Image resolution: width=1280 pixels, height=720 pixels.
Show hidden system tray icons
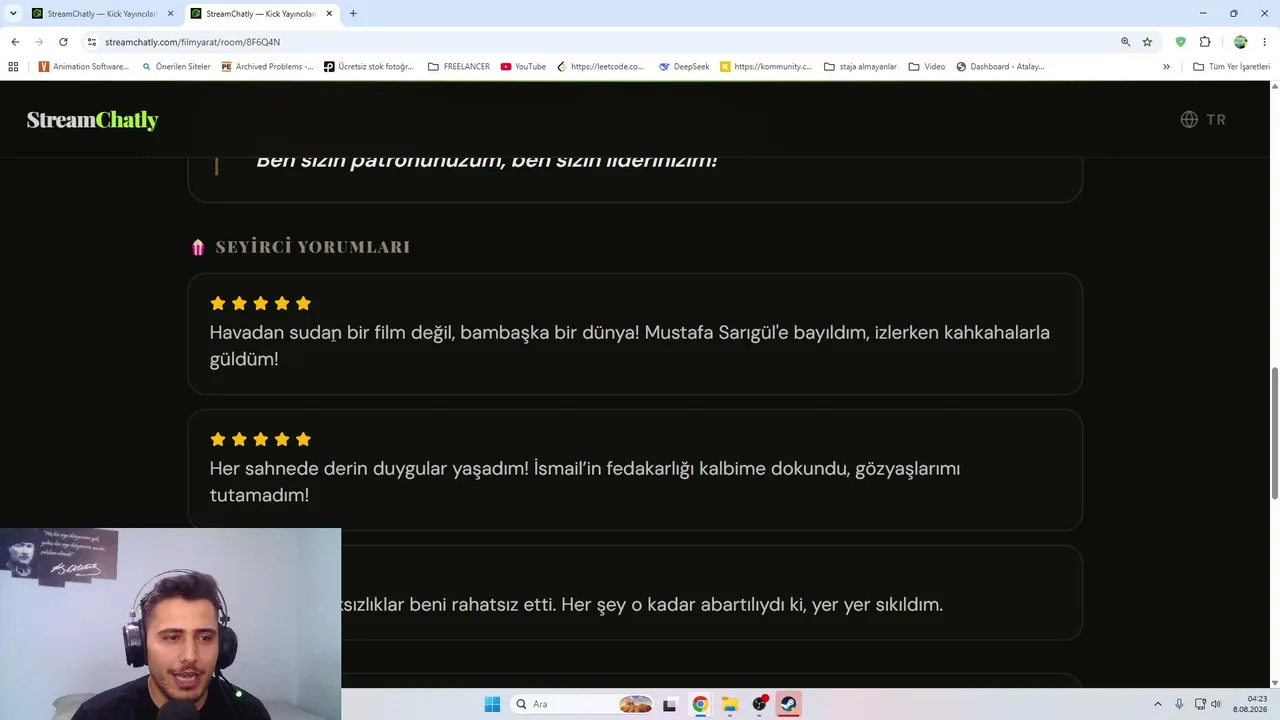pos(1158,704)
